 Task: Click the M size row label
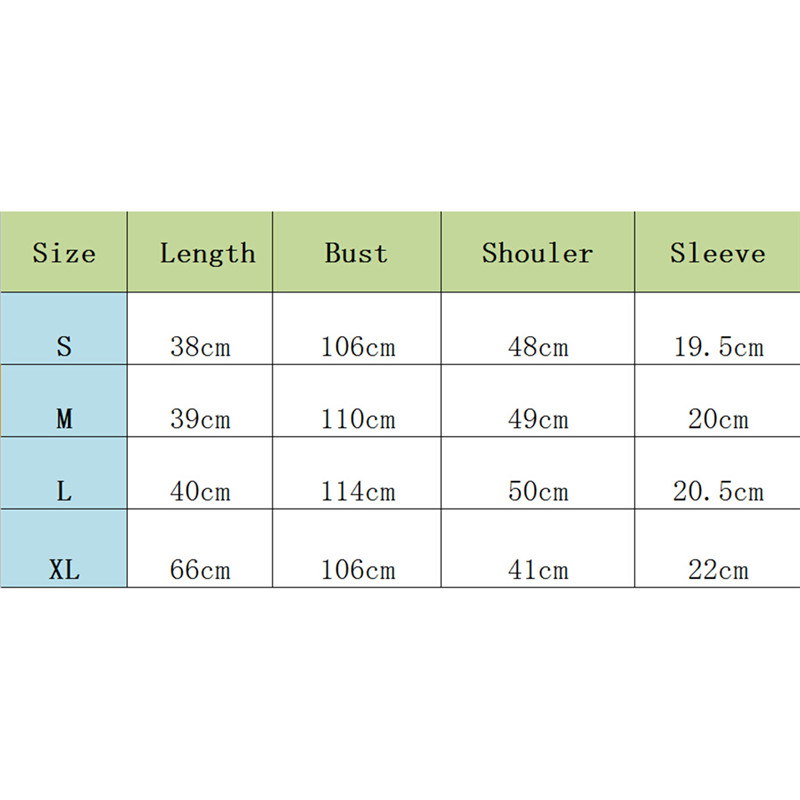click(x=64, y=419)
